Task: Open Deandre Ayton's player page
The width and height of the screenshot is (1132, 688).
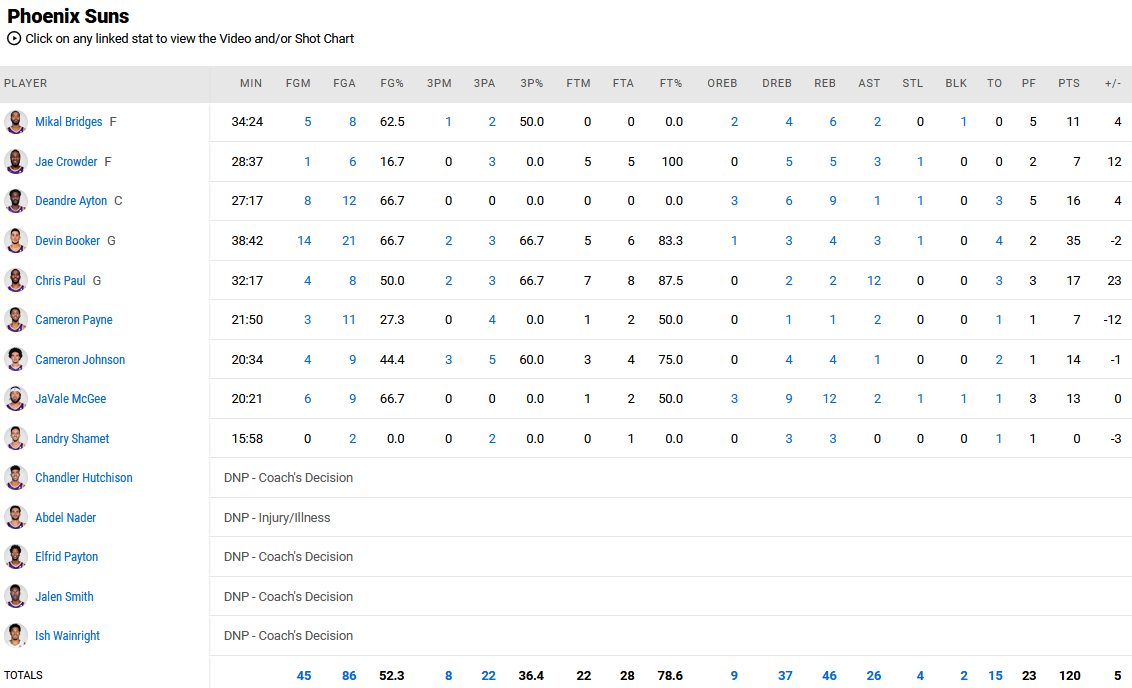Action: pos(71,201)
